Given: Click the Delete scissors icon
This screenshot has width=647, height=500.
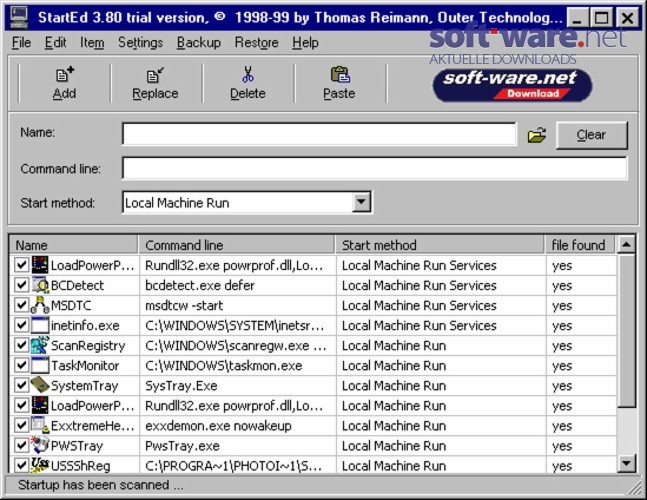Looking at the screenshot, I should click(x=248, y=75).
